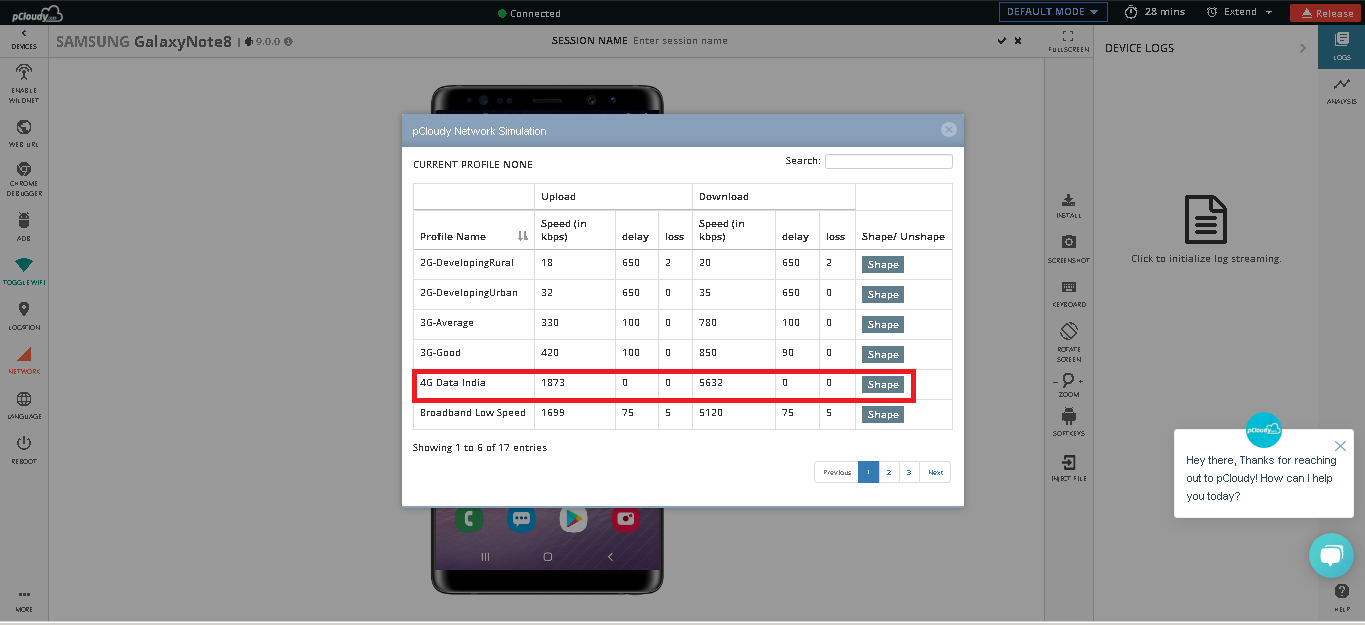The width and height of the screenshot is (1365, 625).
Task: Shape the 4G Data India profile
Action: click(x=883, y=385)
